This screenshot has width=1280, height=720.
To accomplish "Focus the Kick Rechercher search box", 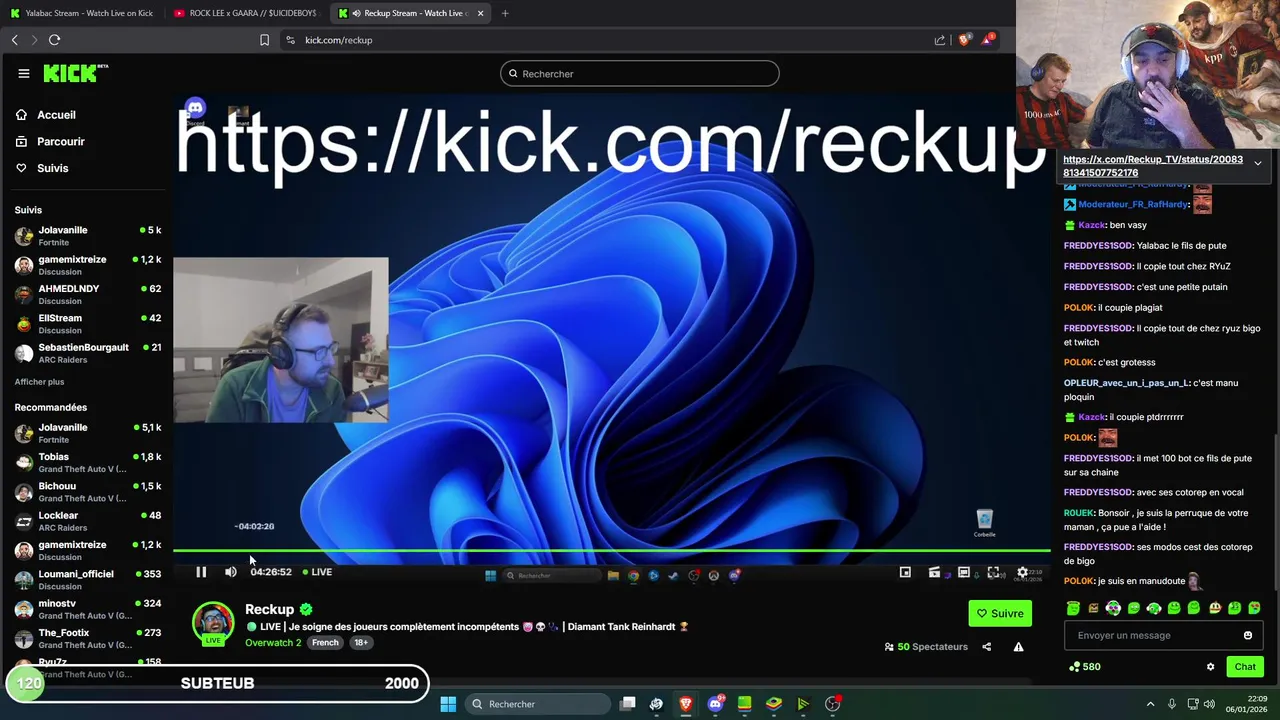I will point(640,73).
